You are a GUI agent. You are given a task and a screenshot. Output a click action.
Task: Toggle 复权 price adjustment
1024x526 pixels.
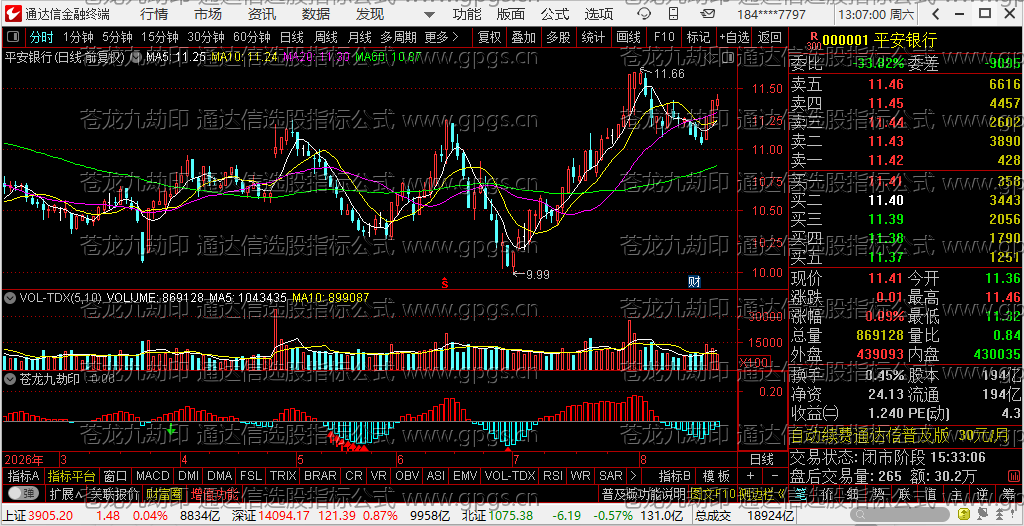[489, 38]
